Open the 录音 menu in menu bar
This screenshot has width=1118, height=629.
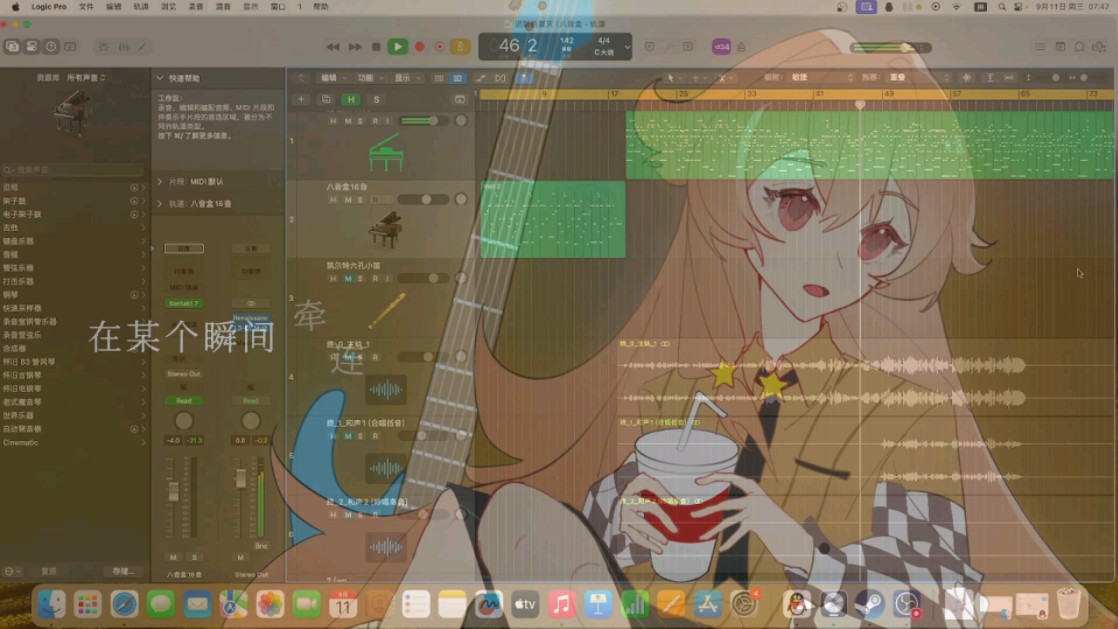coord(195,6)
